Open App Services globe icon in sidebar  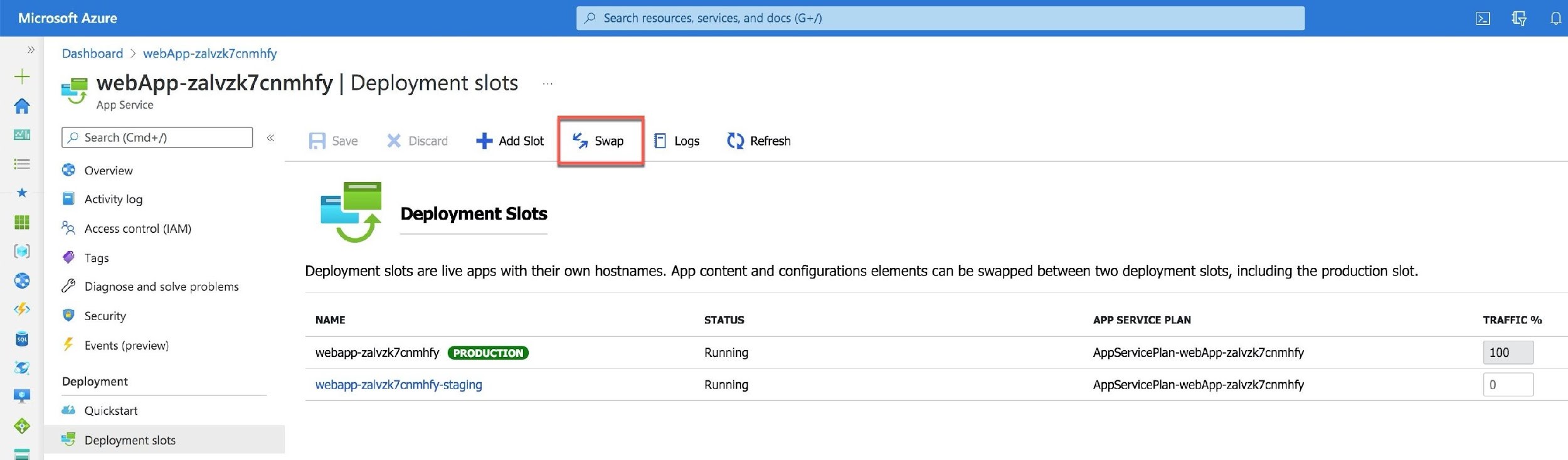[22, 281]
